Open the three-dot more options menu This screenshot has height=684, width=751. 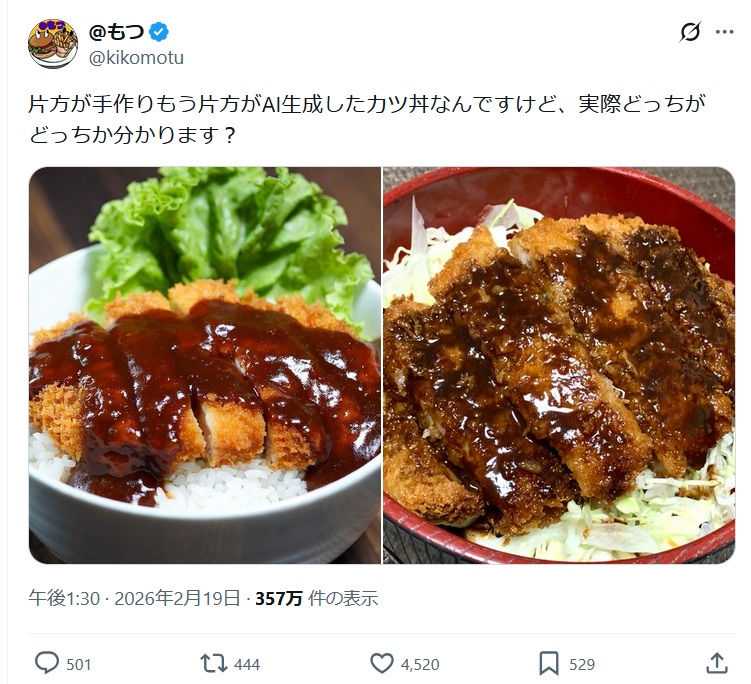[725, 32]
